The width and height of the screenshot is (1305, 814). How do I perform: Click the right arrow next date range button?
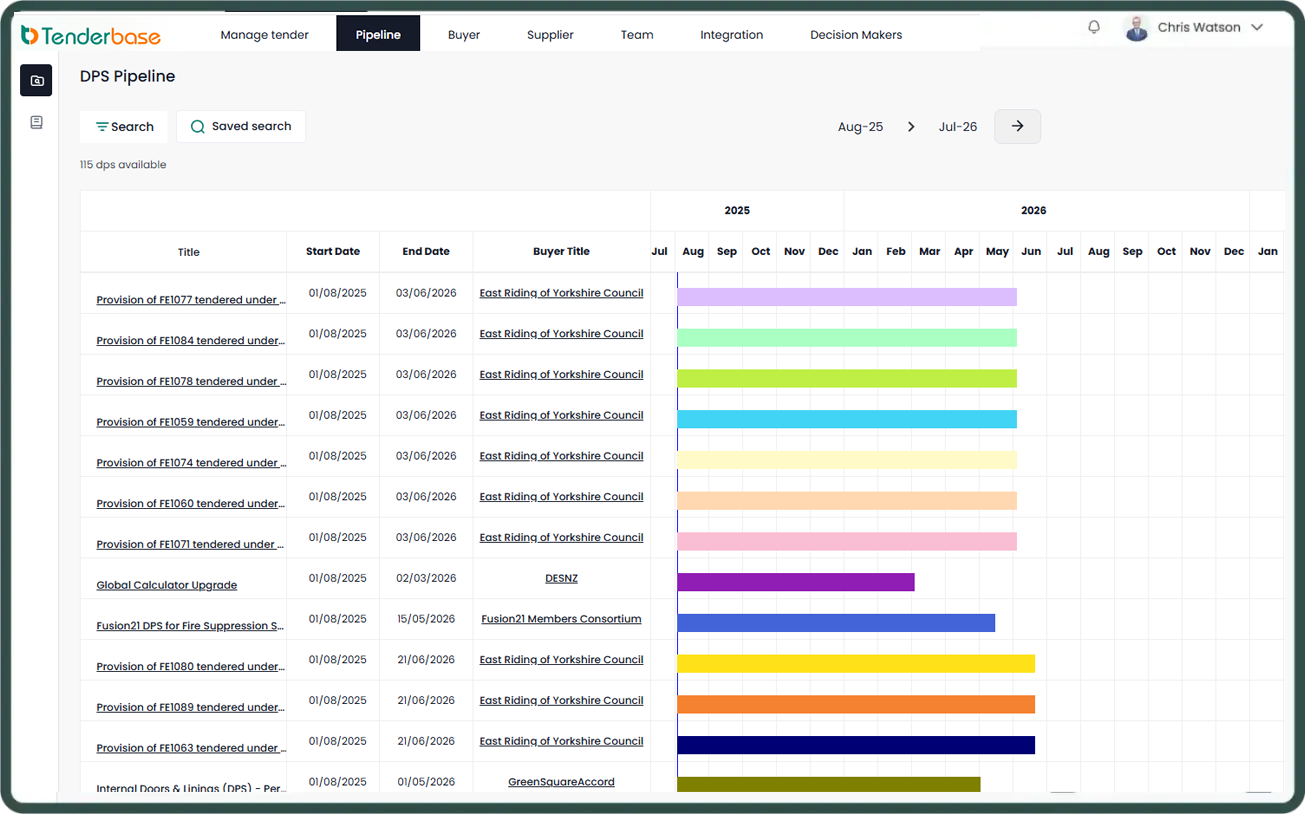pos(1017,126)
